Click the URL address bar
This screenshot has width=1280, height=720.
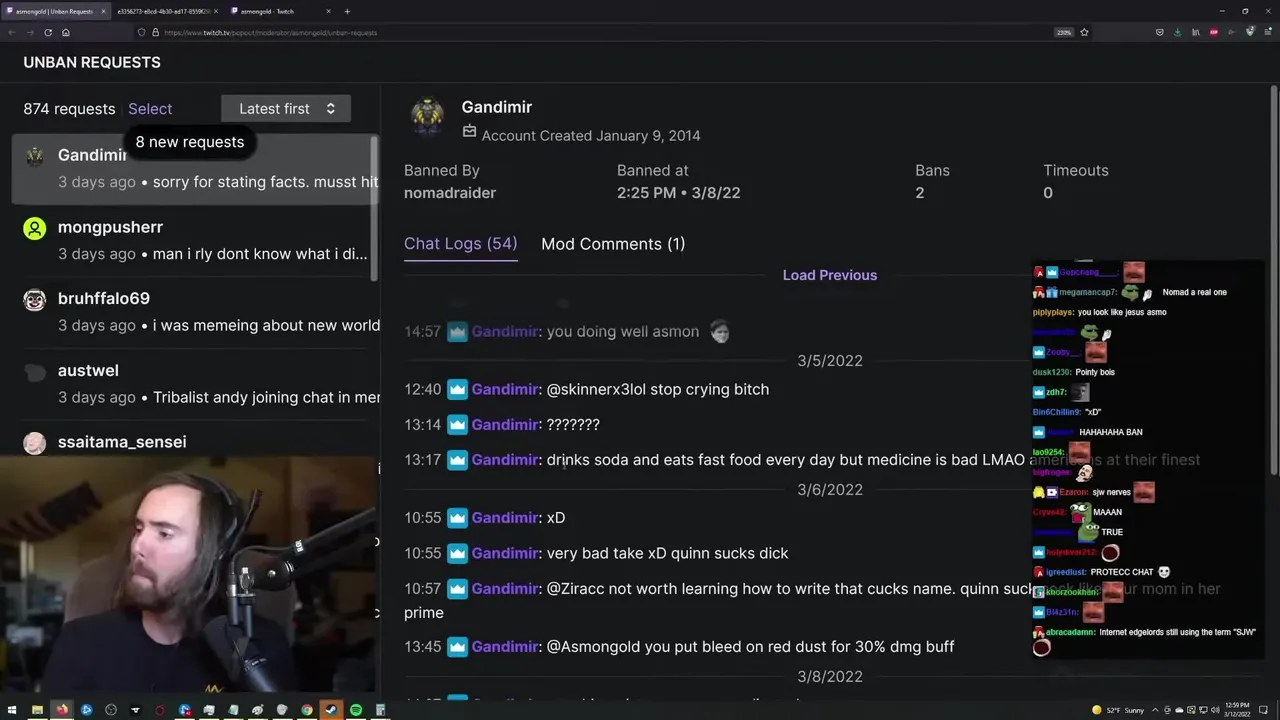point(600,32)
